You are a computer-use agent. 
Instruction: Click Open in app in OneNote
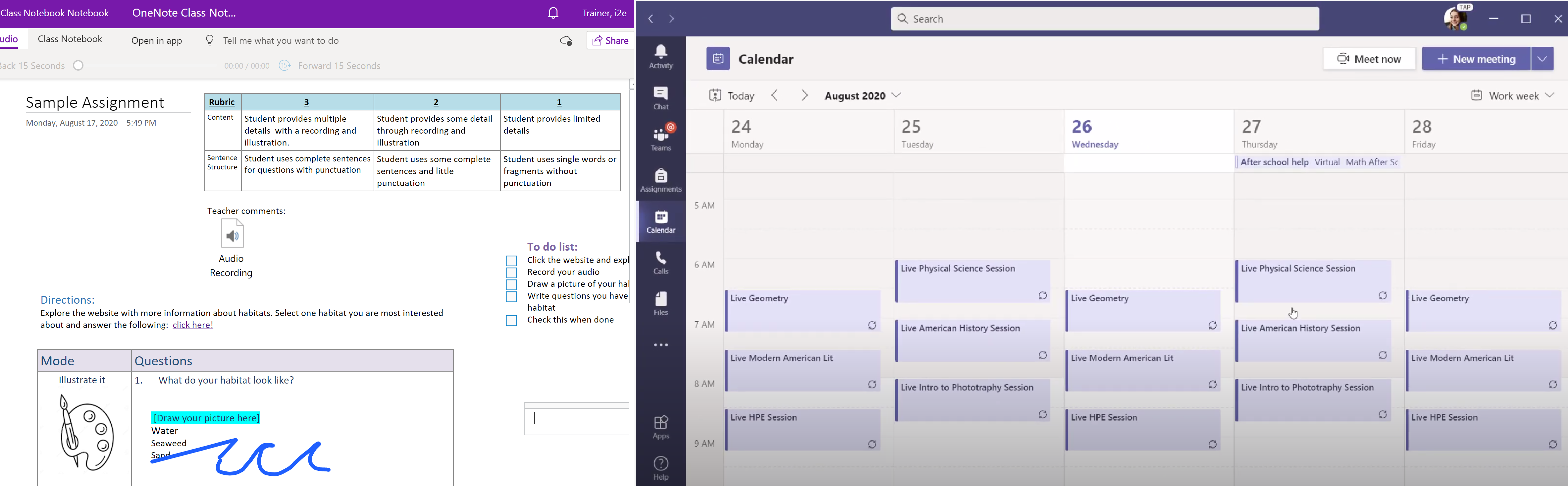pos(156,41)
